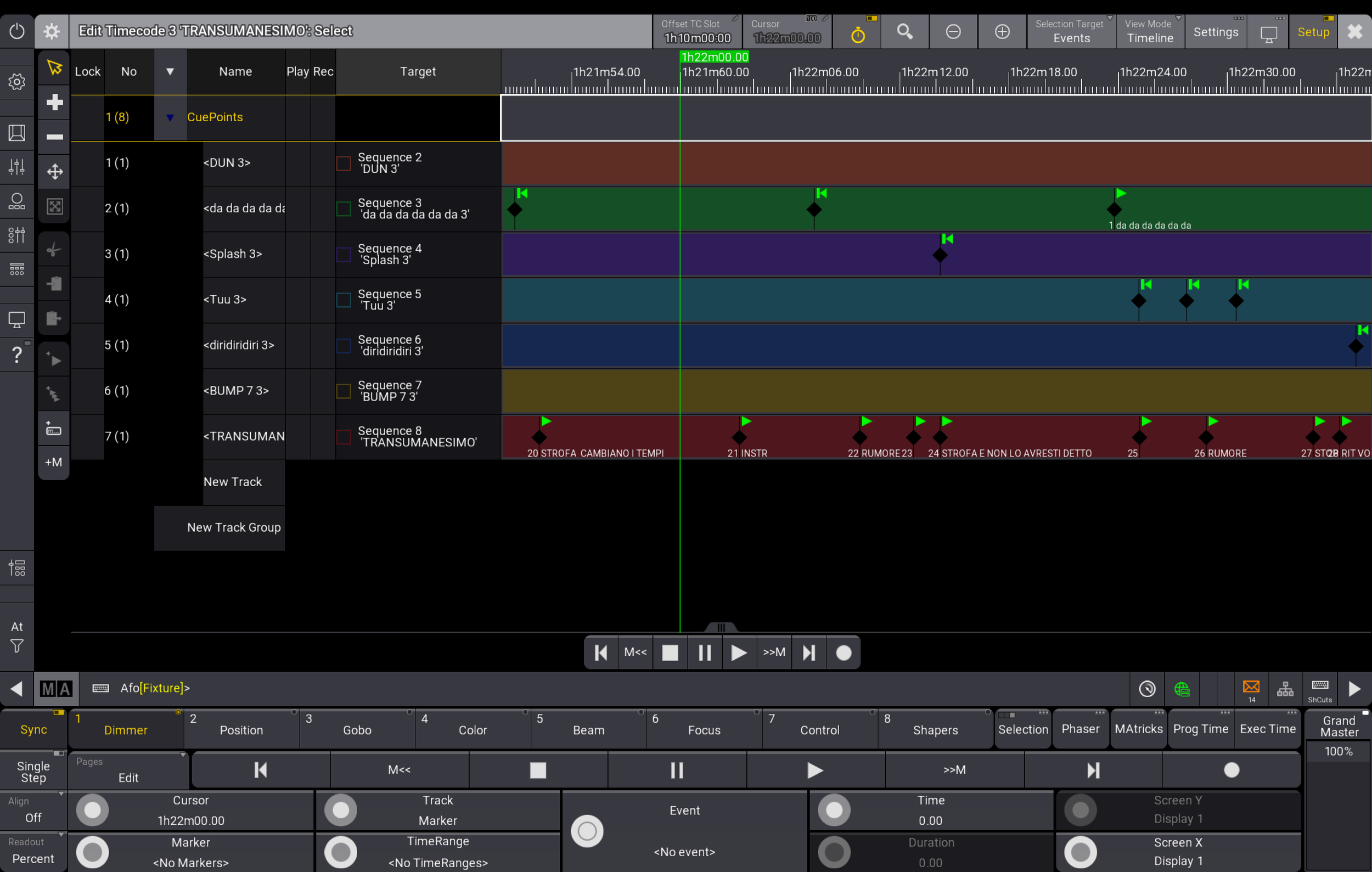This screenshot has height=872, width=1372.
Task: Click the power icon at top left
Action: click(16, 31)
